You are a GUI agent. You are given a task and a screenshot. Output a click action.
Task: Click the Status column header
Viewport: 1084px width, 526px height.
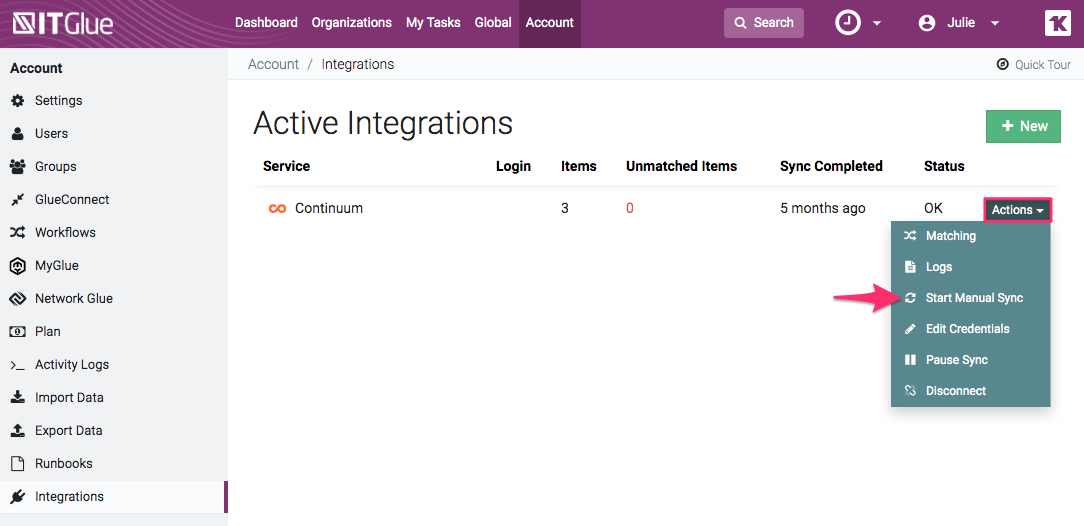point(944,167)
